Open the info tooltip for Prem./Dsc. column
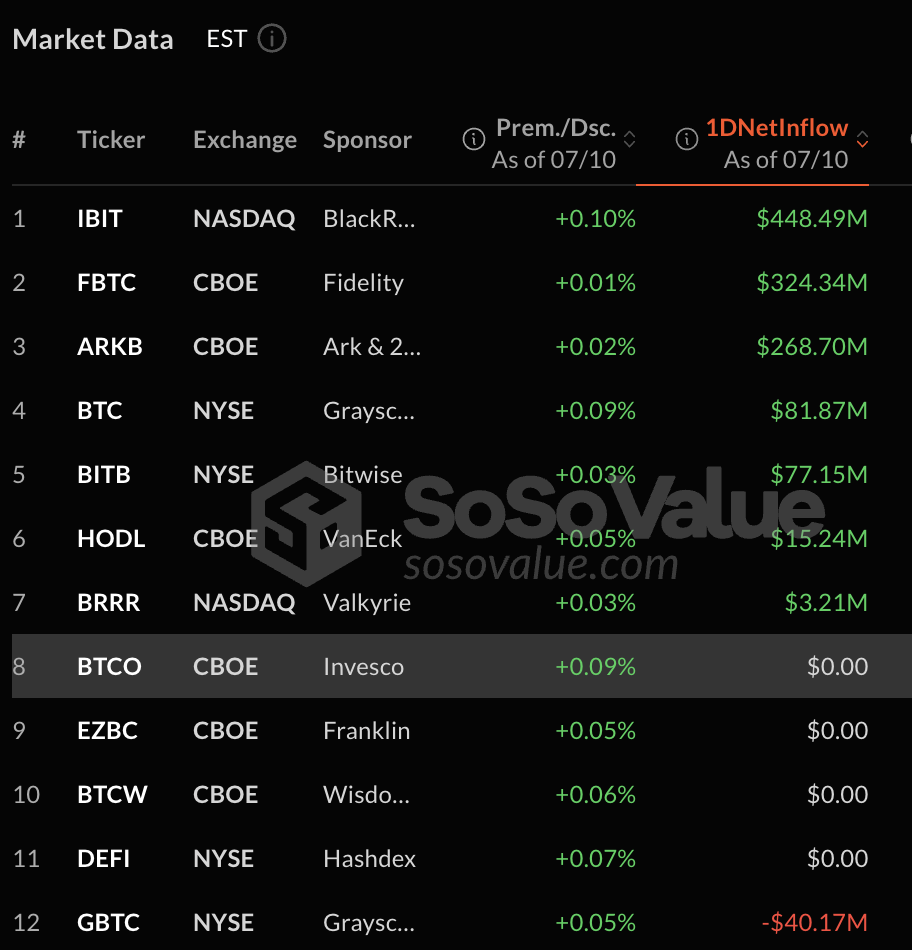The image size is (912, 950). [x=473, y=139]
